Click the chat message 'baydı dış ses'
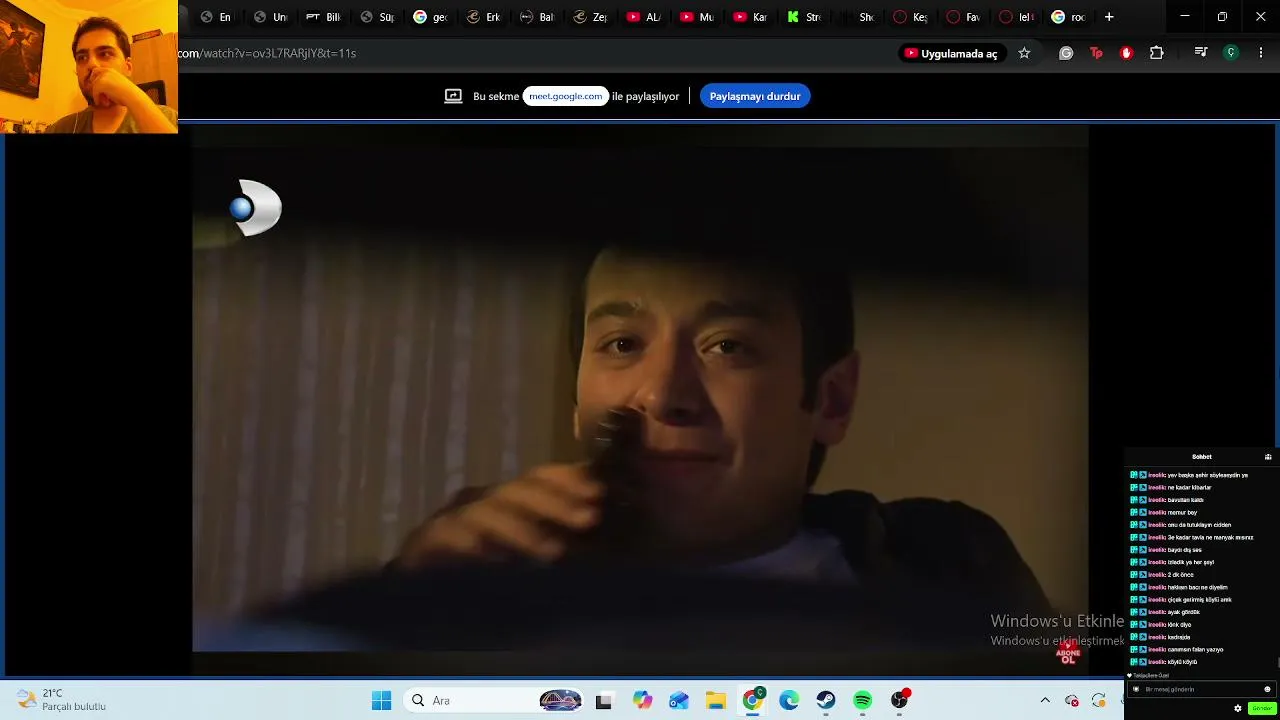Screen dimensions: 1280x720 [x=1185, y=550]
